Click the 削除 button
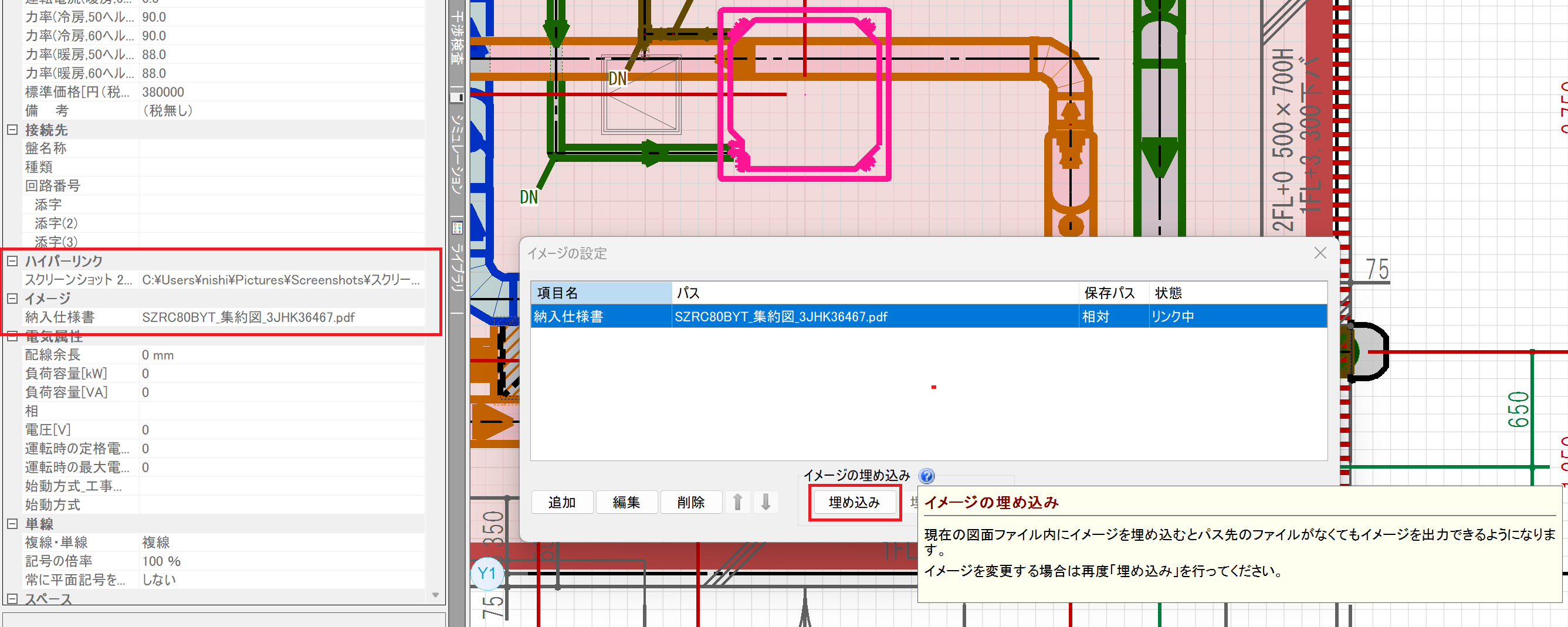The image size is (1568, 627). (690, 502)
